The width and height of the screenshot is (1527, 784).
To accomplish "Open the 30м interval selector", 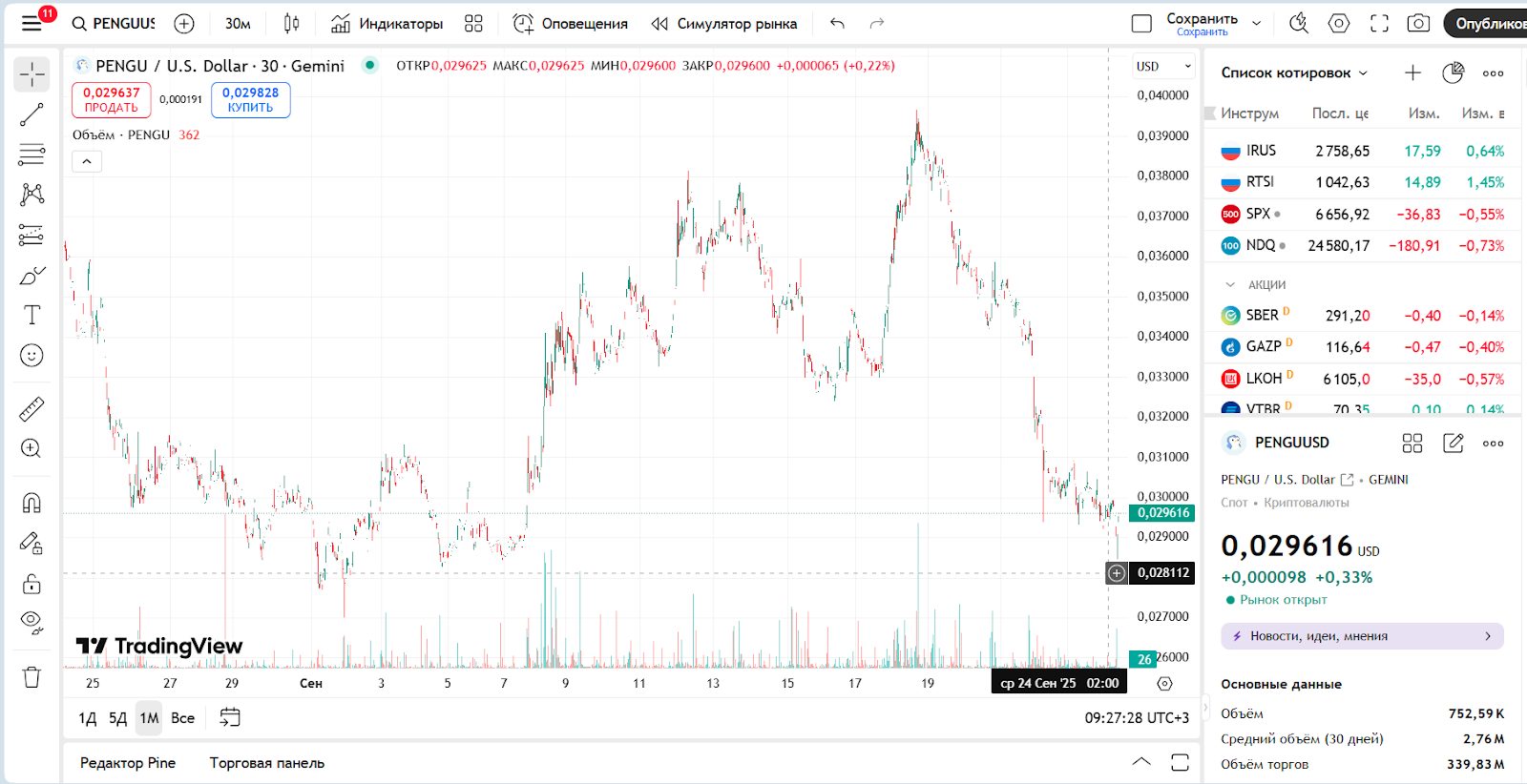I will coord(238,23).
